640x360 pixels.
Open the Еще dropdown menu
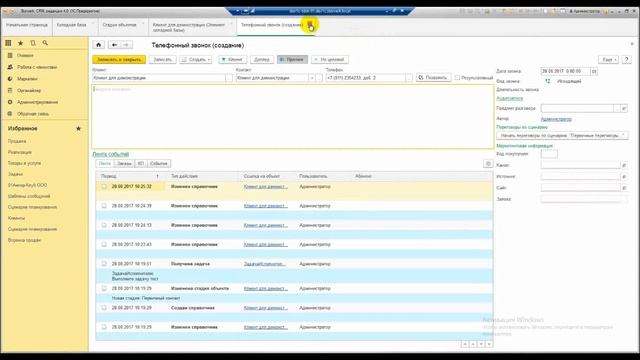click(609, 60)
